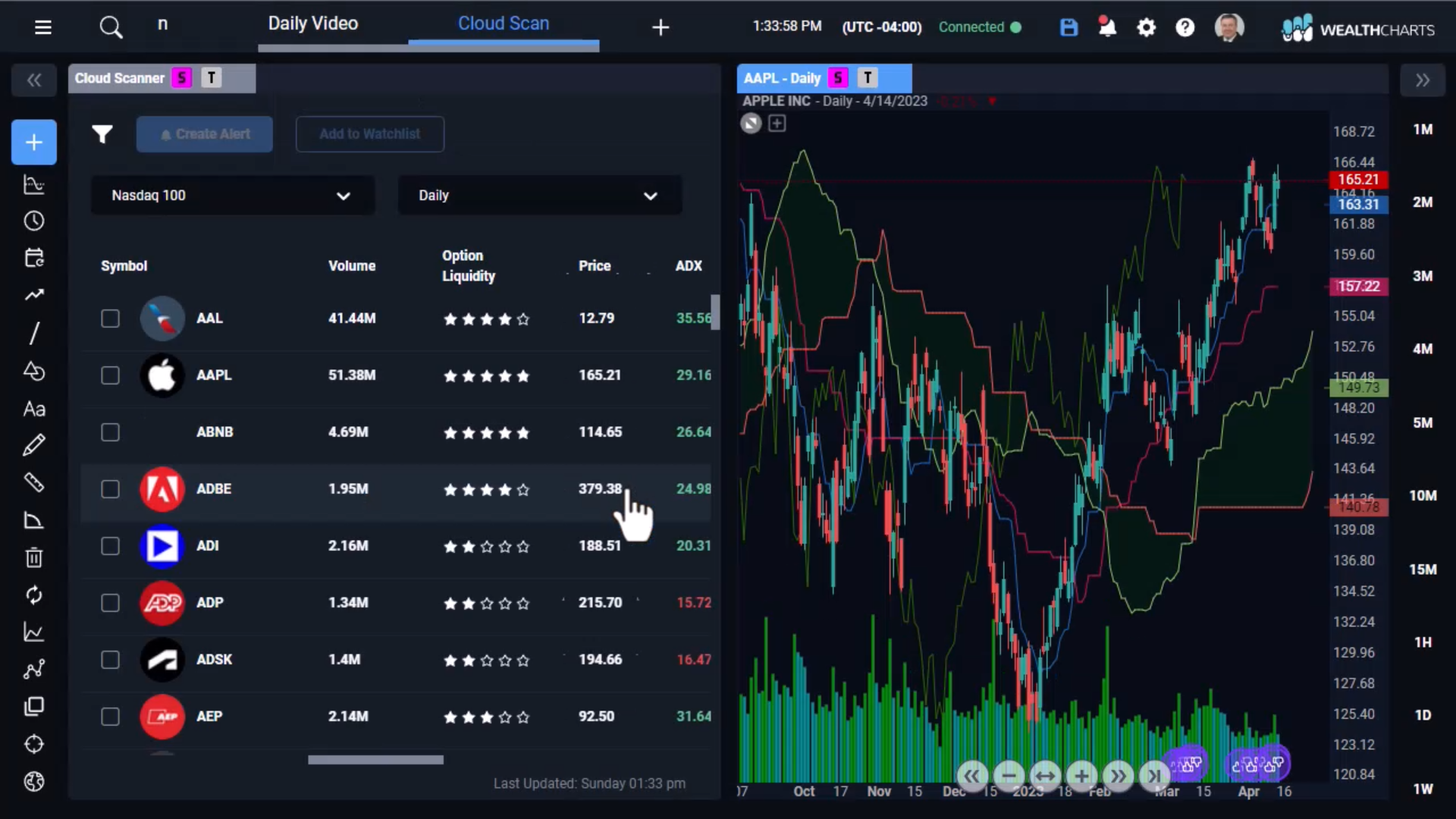Open the line chart type icon

(34, 632)
